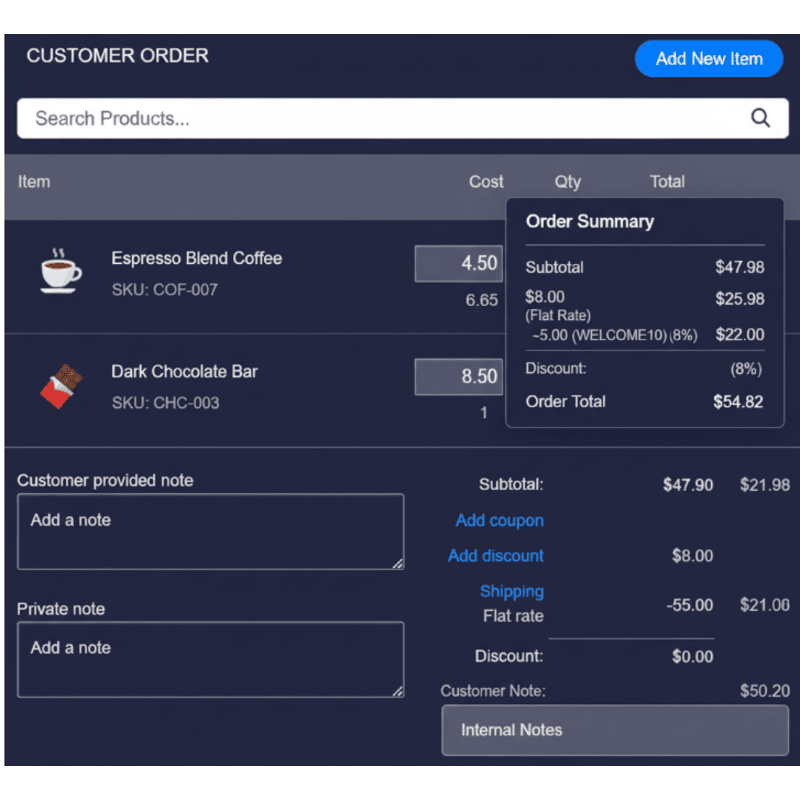Click the CUSTOMER ORDER title
This screenshot has width=800, height=800.
pos(117,56)
